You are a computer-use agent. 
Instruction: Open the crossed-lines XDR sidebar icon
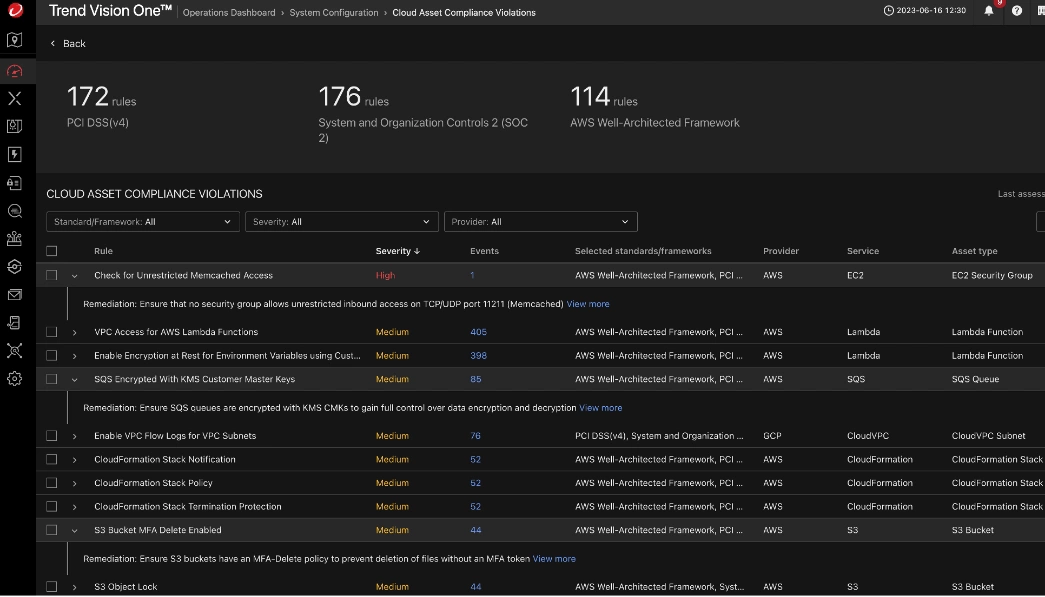[15, 99]
